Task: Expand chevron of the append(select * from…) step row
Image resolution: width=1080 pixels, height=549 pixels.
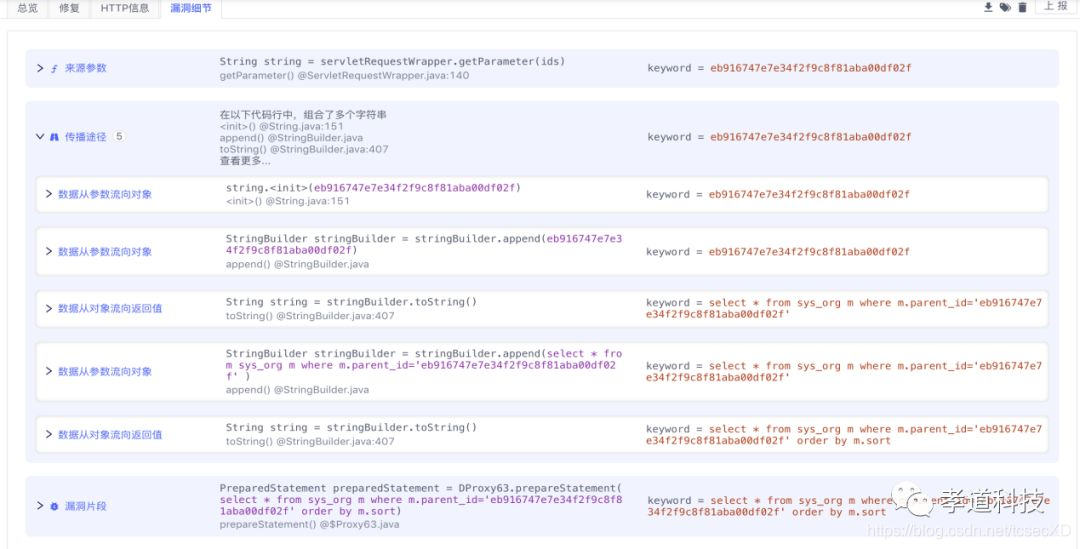Action: pos(49,371)
